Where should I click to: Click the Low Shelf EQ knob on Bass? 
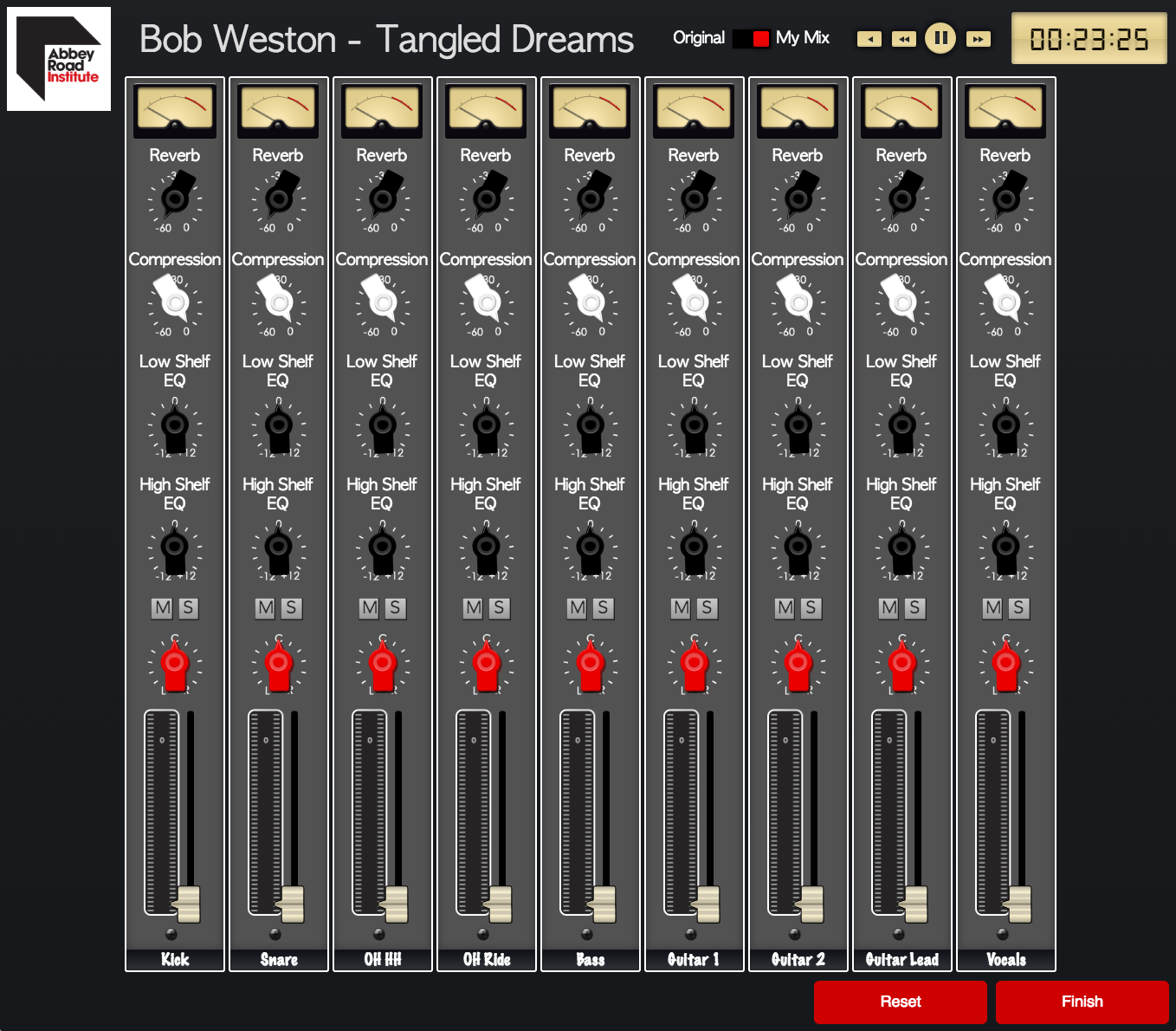tap(590, 426)
